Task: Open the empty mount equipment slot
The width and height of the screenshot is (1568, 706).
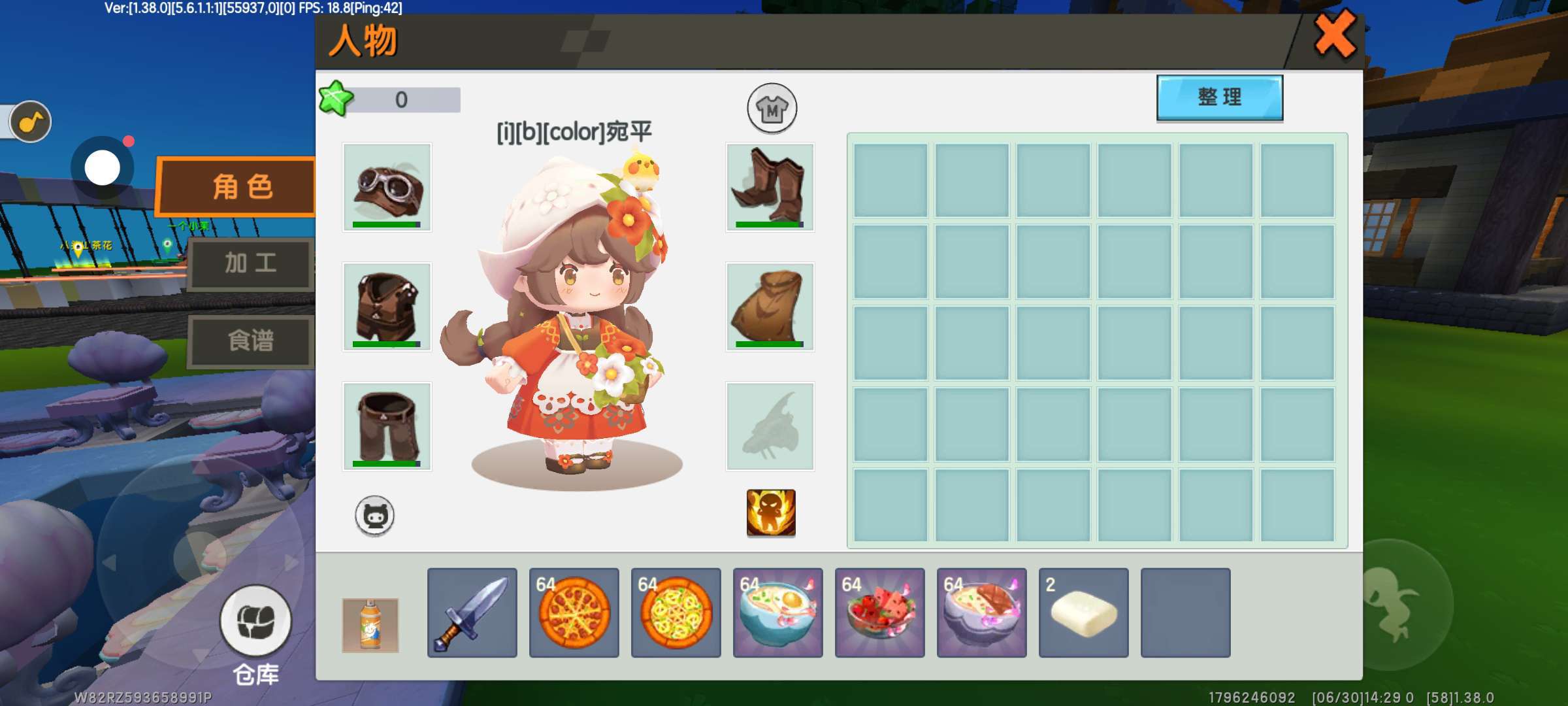Action: pyautogui.click(x=770, y=426)
